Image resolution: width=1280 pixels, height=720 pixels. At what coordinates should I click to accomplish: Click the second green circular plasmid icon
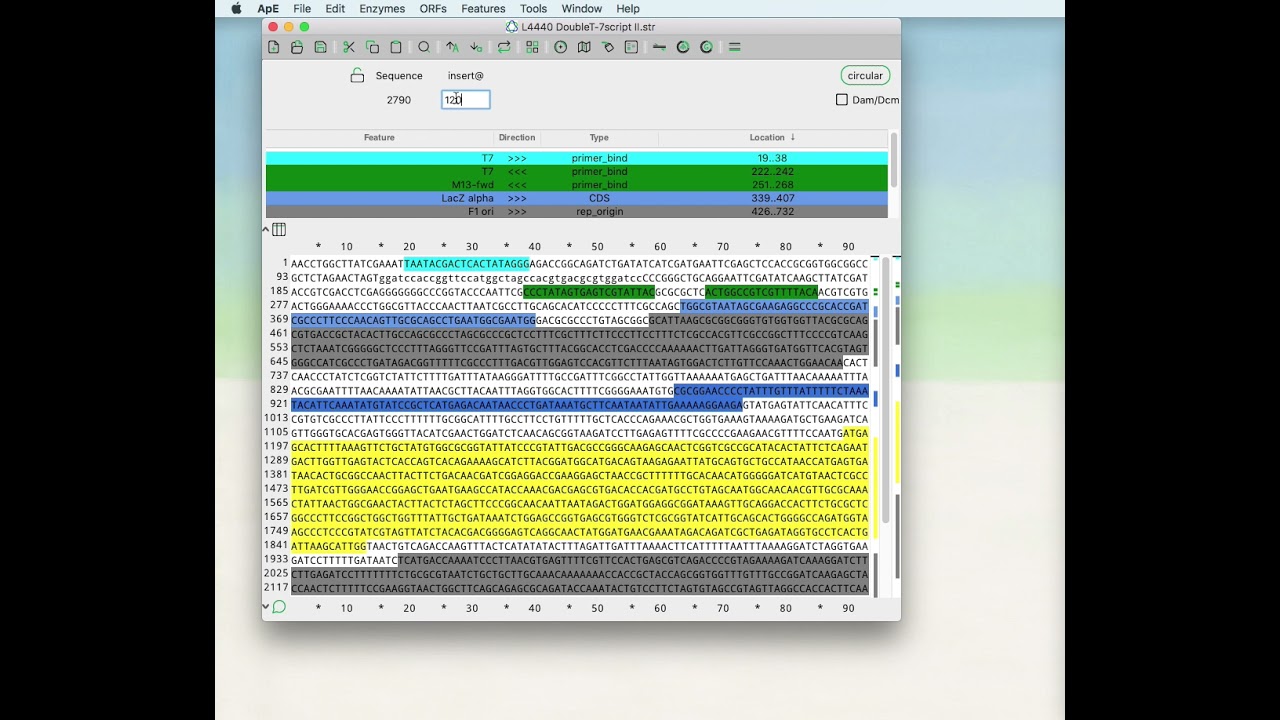pyautogui.click(x=706, y=47)
